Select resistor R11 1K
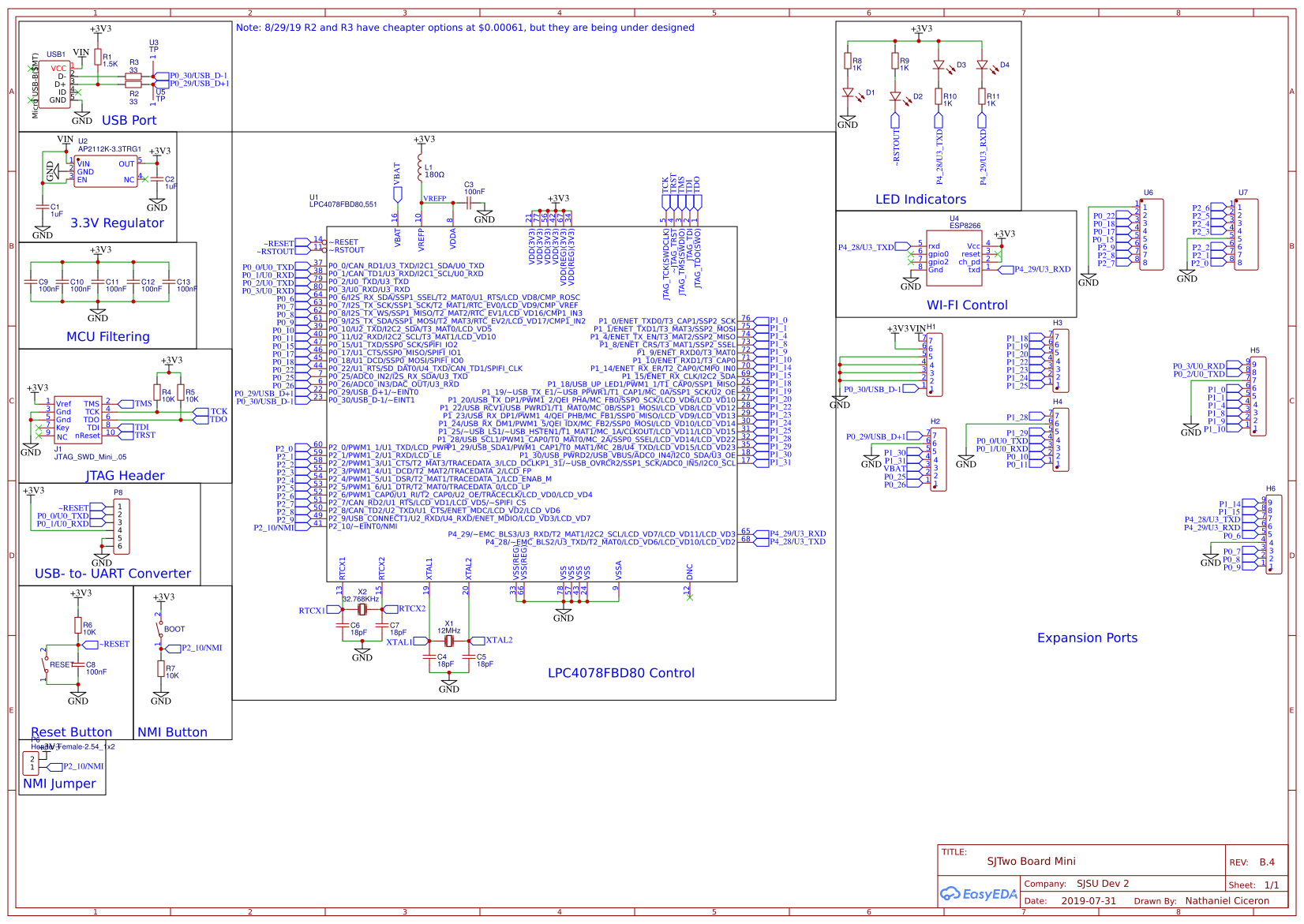The width and height of the screenshot is (1304, 924). click(x=982, y=97)
